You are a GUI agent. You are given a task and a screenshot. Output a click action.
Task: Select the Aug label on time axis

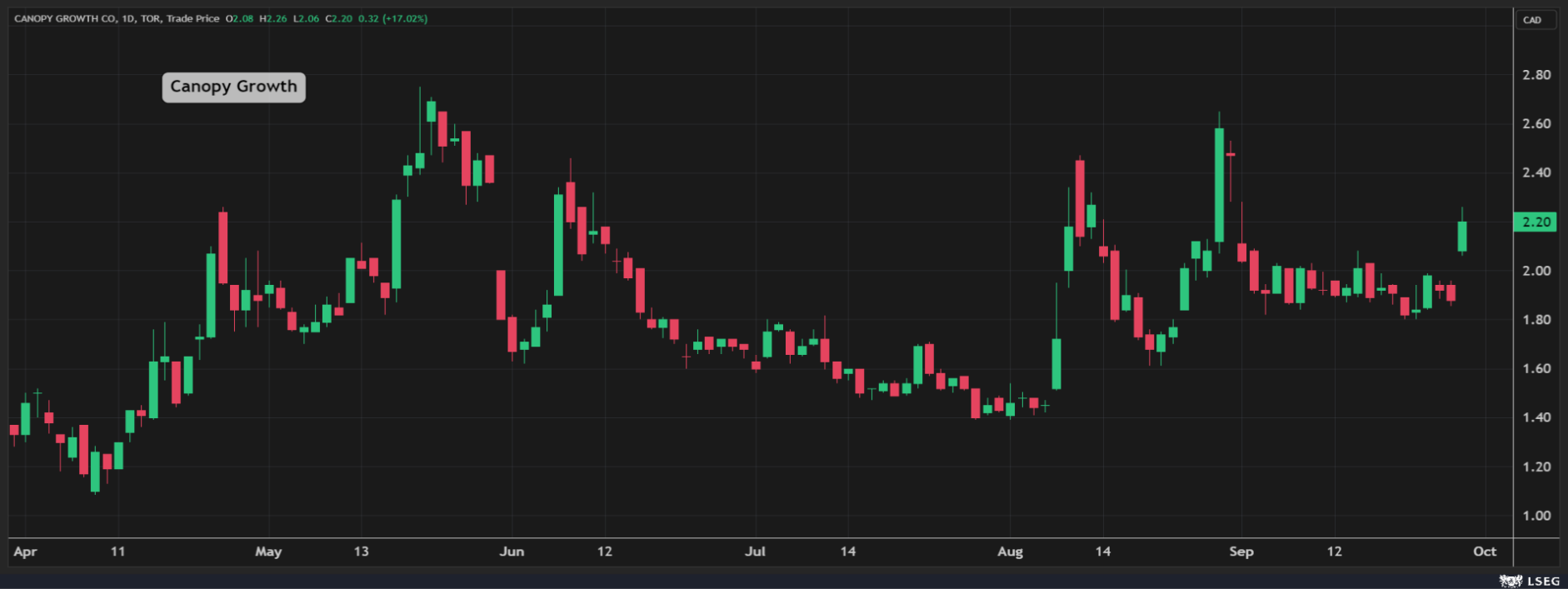click(x=1010, y=552)
